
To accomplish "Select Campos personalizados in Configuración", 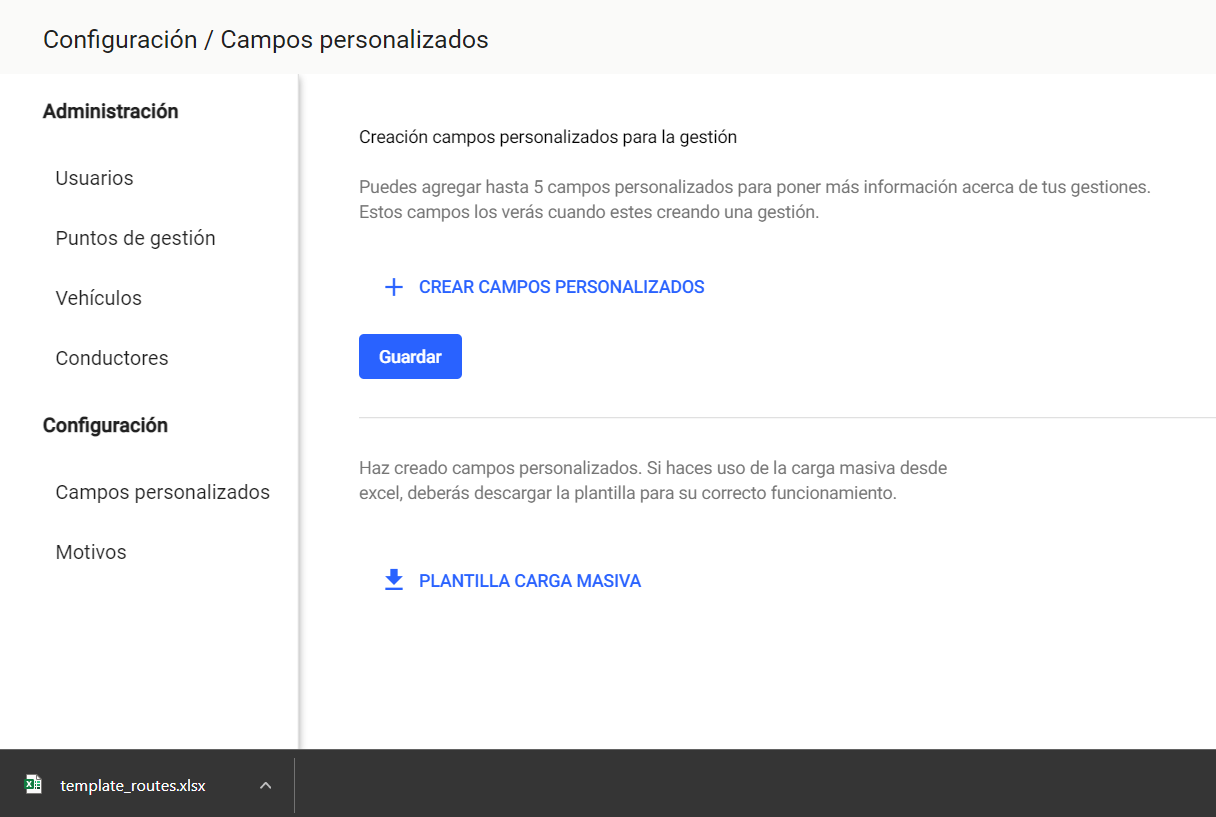I will point(162,491).
